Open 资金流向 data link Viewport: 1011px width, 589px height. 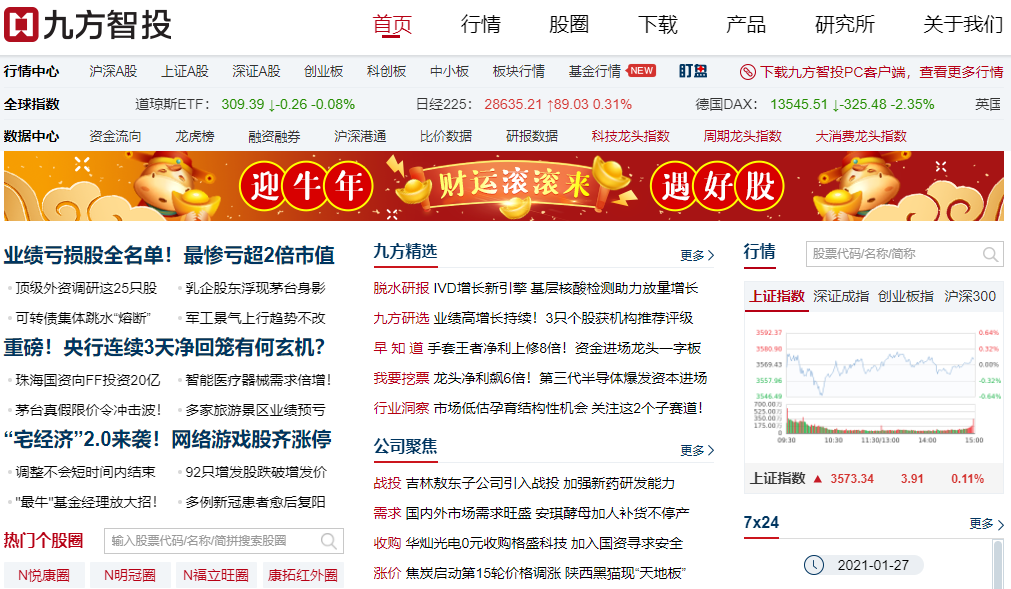click(x=115, y=137)
